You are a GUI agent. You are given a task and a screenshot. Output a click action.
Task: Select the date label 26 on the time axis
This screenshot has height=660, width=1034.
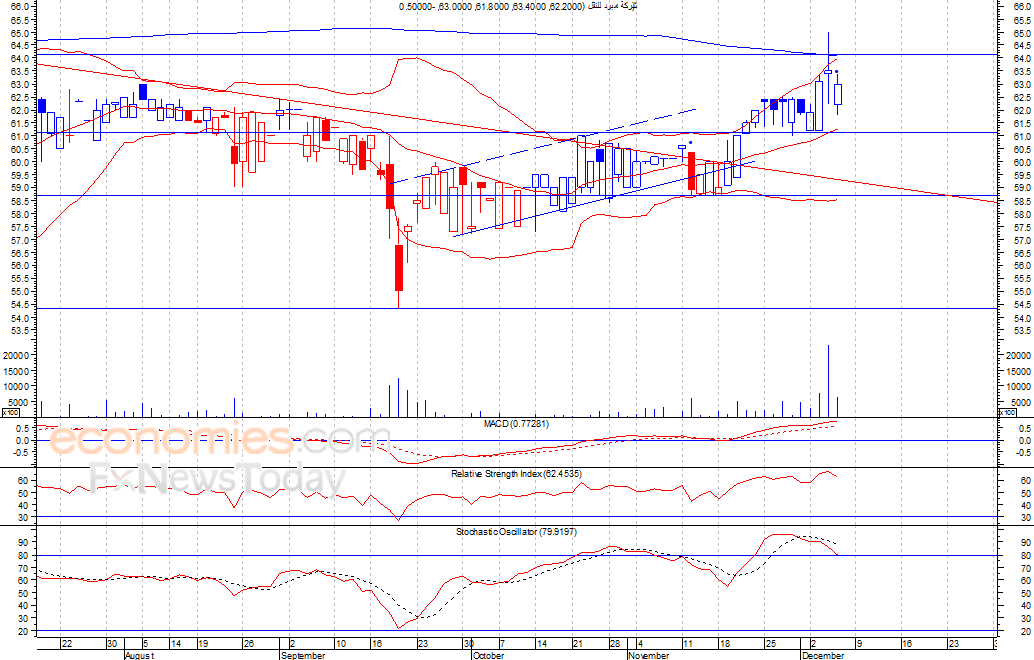248,644
